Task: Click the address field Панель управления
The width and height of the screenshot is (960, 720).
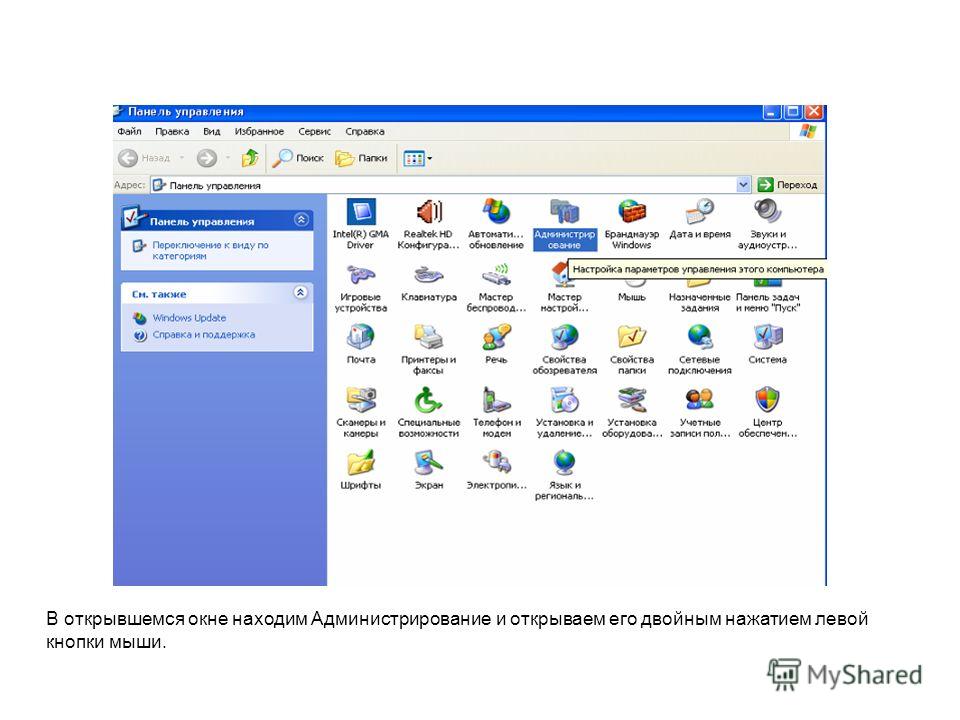Action: [x=444, y=185]
